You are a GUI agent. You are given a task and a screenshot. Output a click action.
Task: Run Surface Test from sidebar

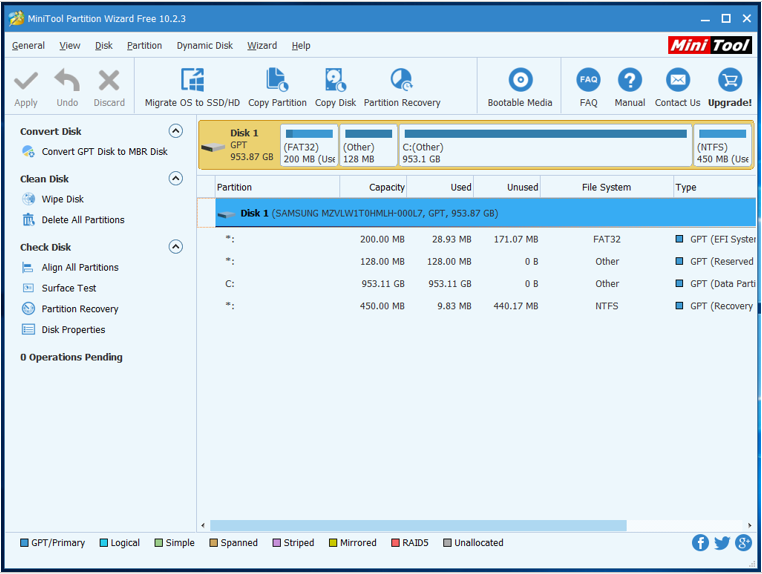(69, 288)
